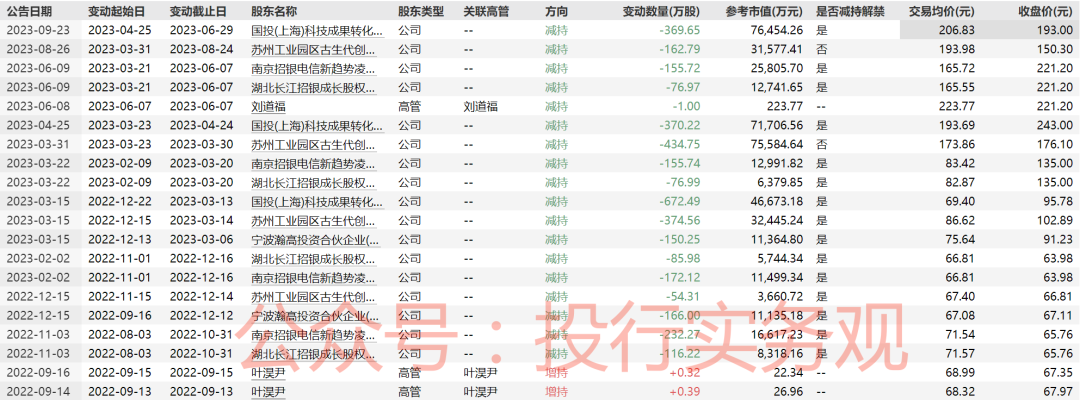Select market value 3,660.72
Viewport: 1080px width, 400px height.
780,297
